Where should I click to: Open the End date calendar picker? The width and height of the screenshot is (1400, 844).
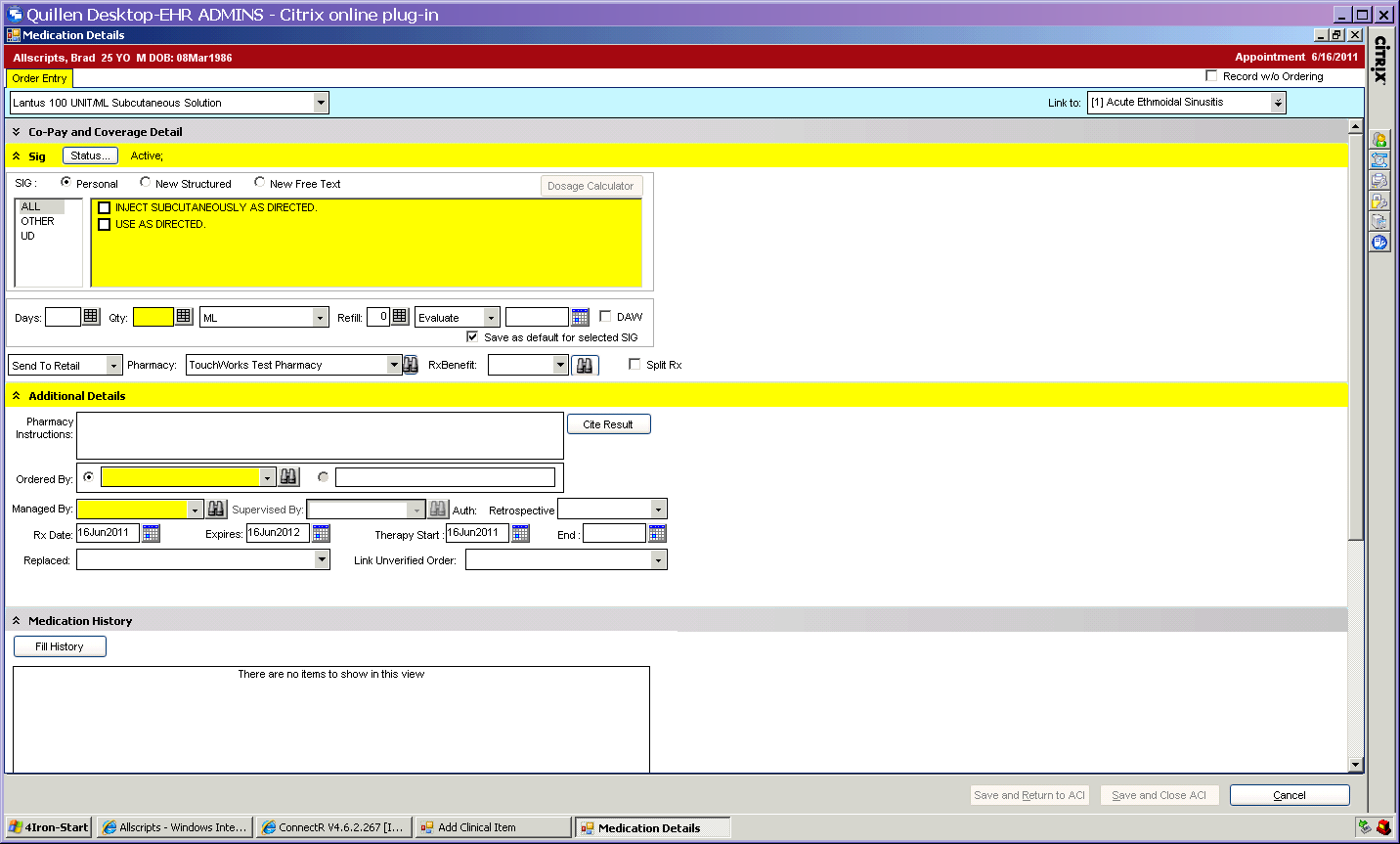click(657, 533)
